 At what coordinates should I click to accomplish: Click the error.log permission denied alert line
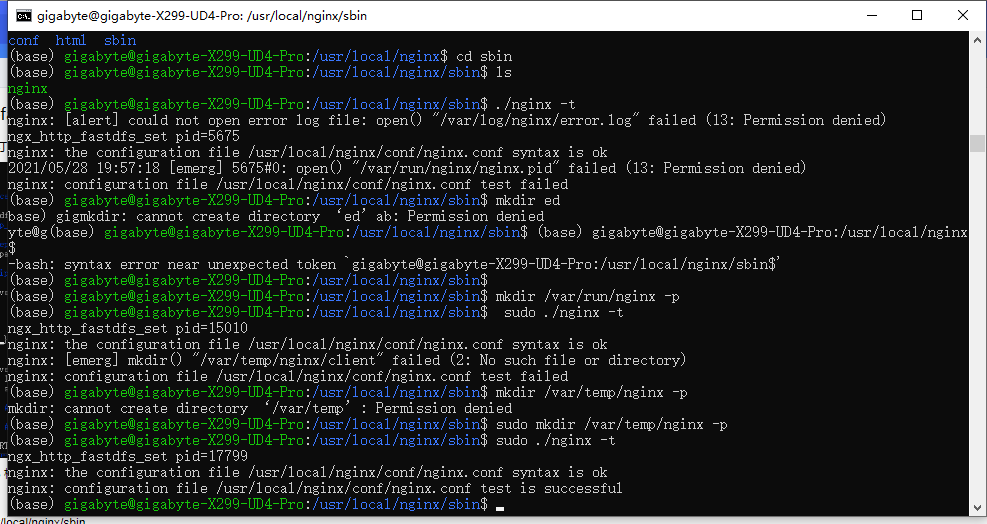pyautogui.click(x=446, y=120)
